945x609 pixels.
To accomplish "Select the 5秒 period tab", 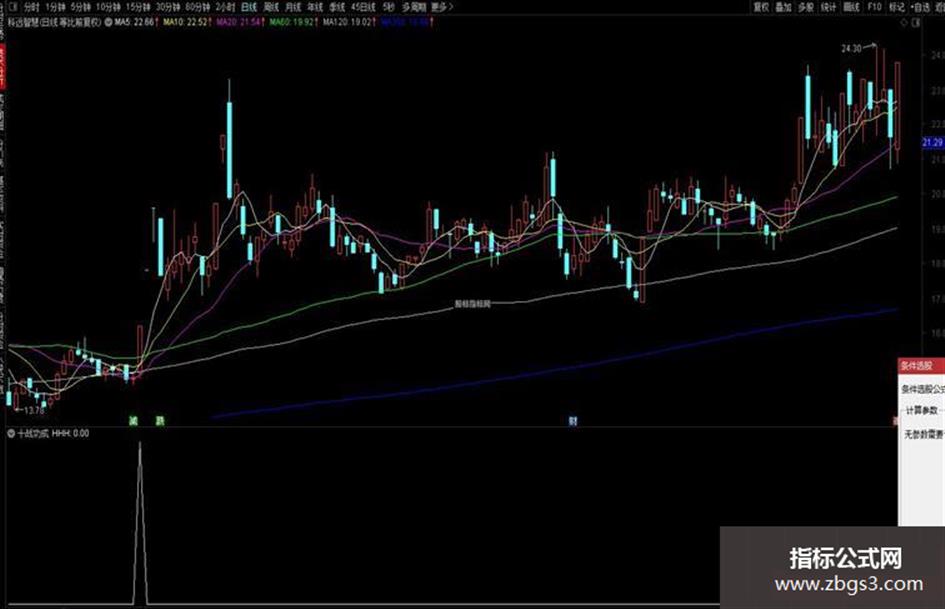I will point(389,7).
